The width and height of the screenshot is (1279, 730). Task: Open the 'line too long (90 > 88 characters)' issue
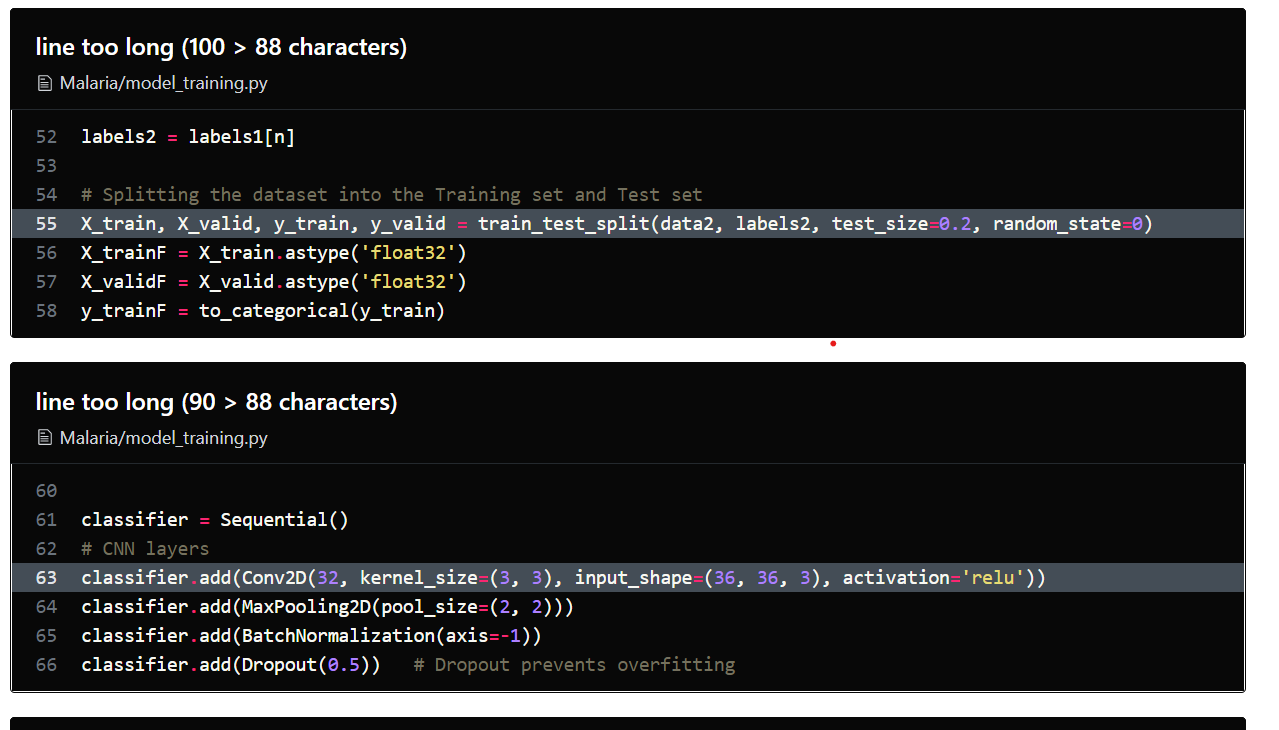[216, 402]
